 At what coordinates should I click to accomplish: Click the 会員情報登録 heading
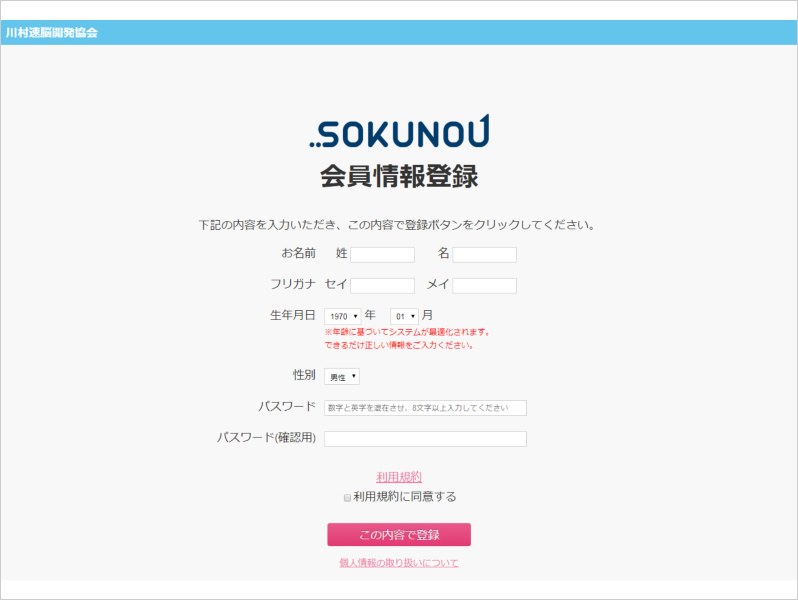tap(399, 176)
